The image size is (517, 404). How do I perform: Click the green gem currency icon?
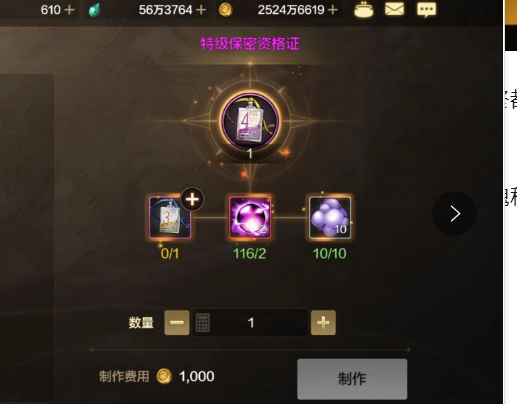point(94,10)
